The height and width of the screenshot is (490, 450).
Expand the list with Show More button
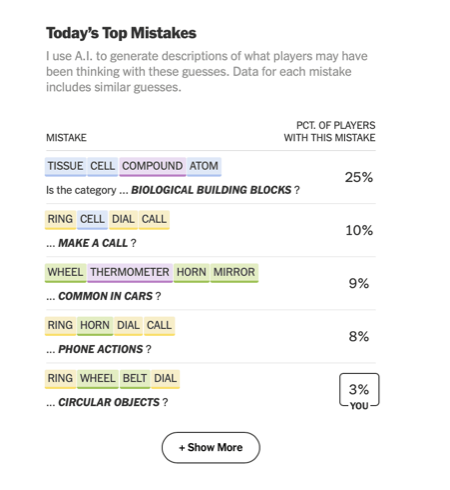tap(211, 447)
